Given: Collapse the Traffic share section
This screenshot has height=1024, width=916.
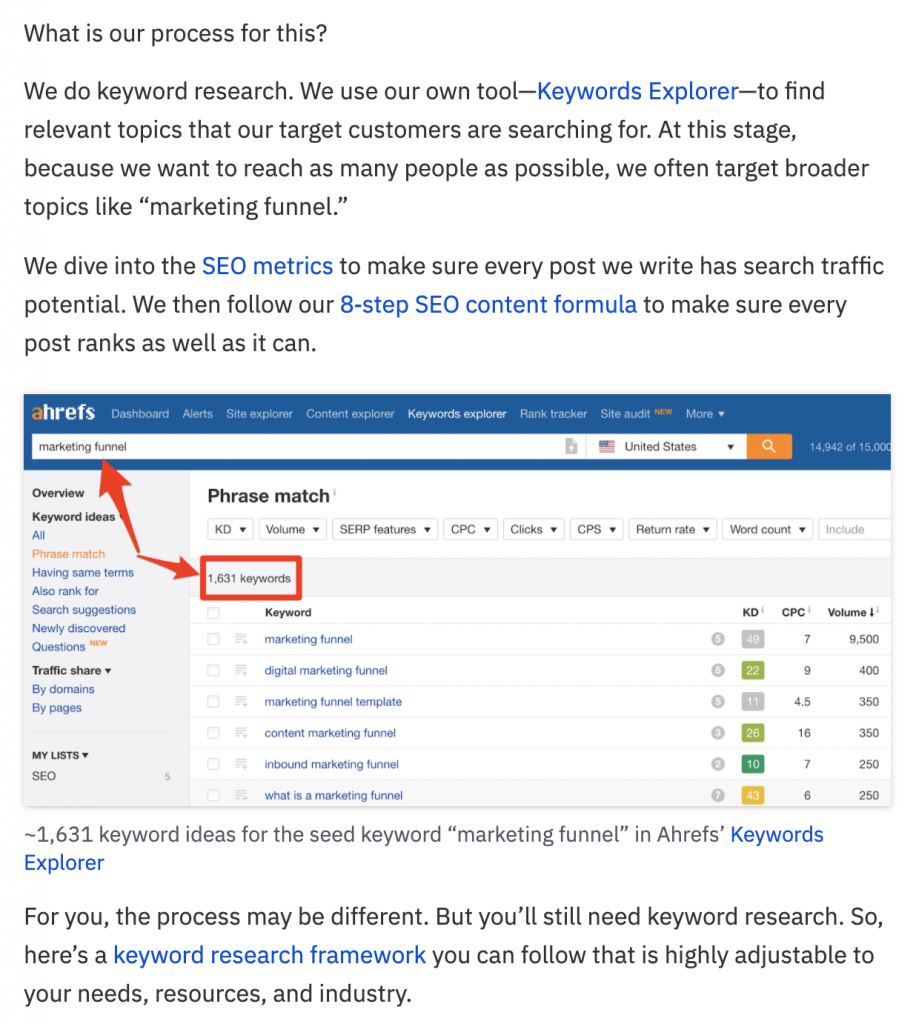Looking at the screenshot, I should pyautogui.click(x=72, y=671).
